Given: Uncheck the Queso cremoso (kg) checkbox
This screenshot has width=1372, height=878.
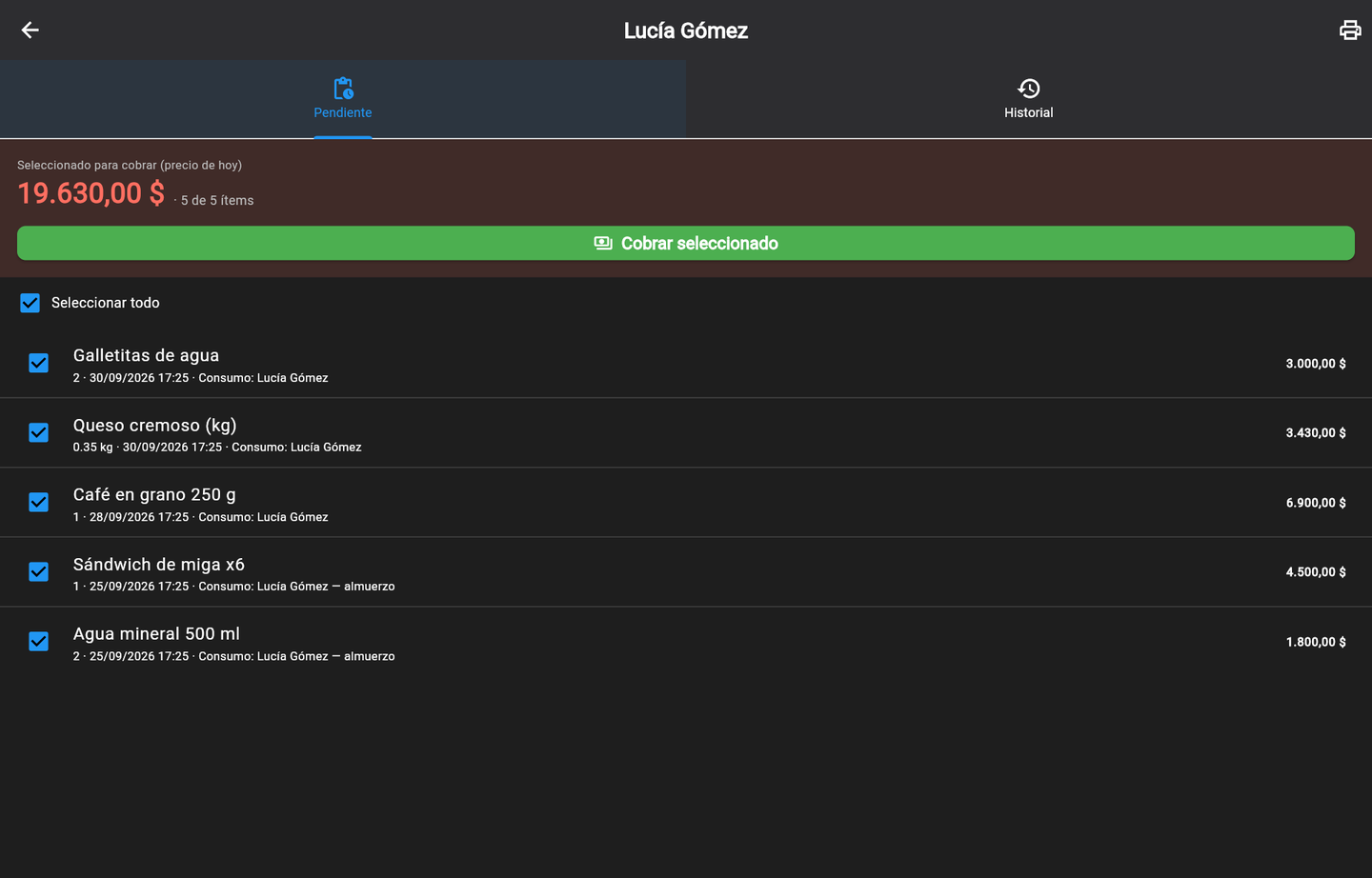Looking at the screenshot, I should 38,432.
